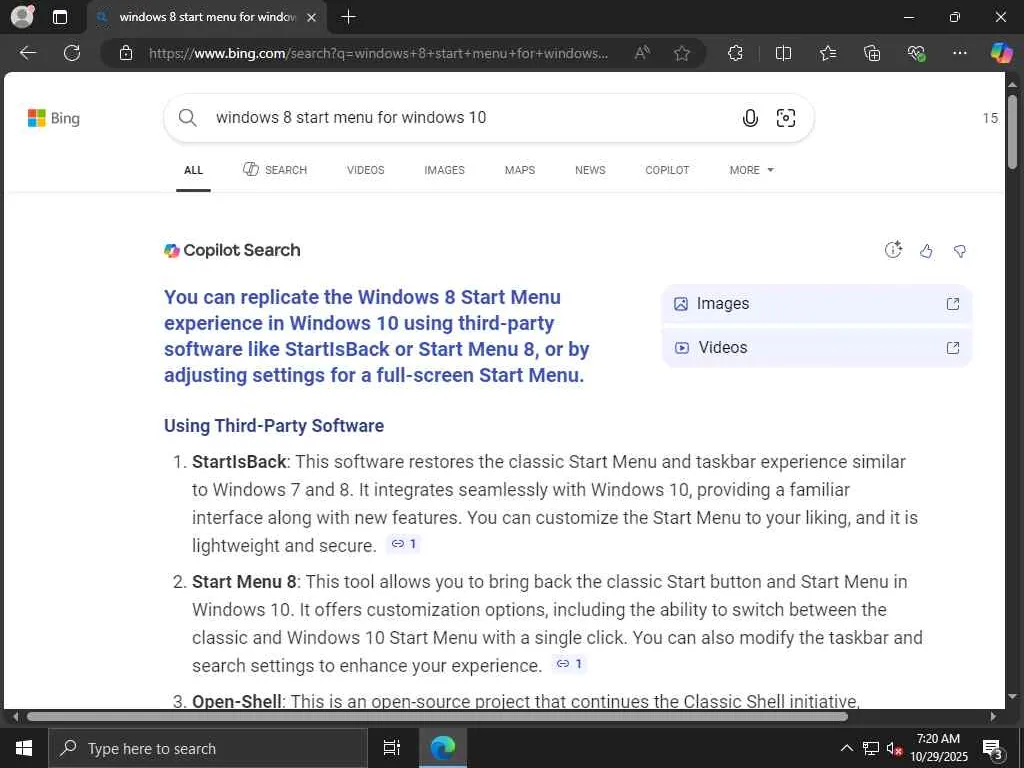
Task: Go back to the previous page
Action: pos(28,53)
